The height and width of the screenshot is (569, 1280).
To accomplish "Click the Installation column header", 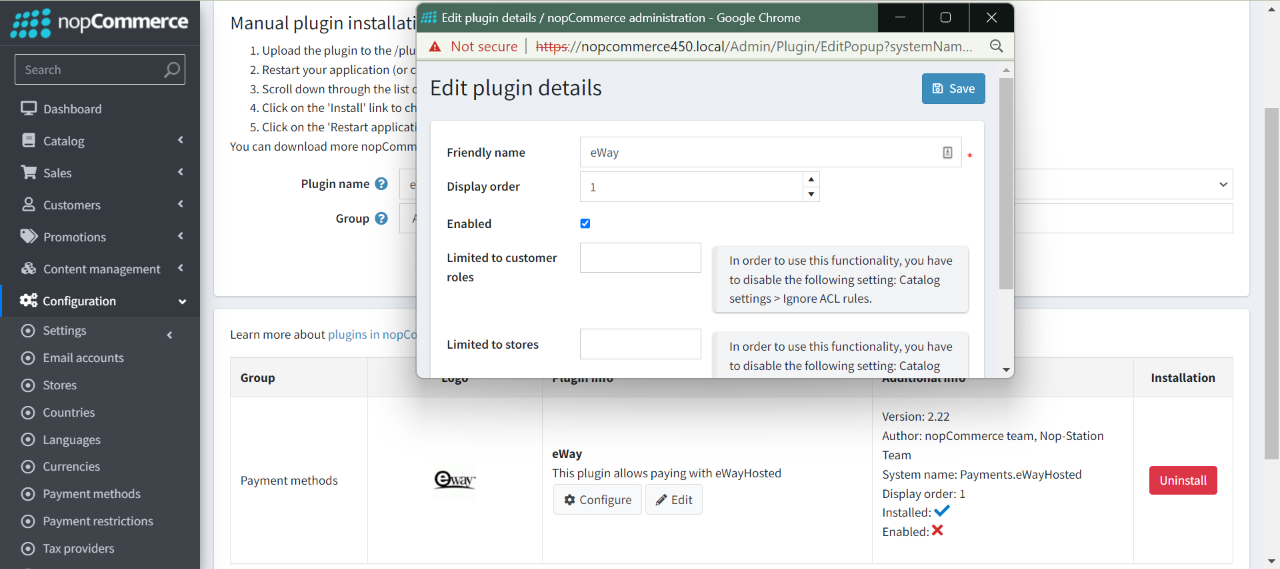I will pos(1183,378).
